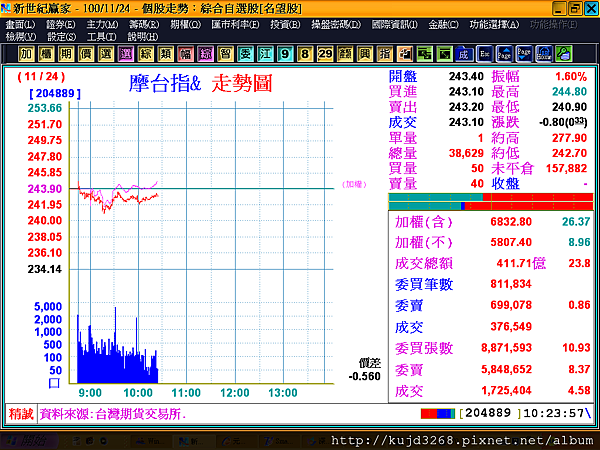Open the 功能選擇(A) menu

pyautogui.click(x=494, y=25)
